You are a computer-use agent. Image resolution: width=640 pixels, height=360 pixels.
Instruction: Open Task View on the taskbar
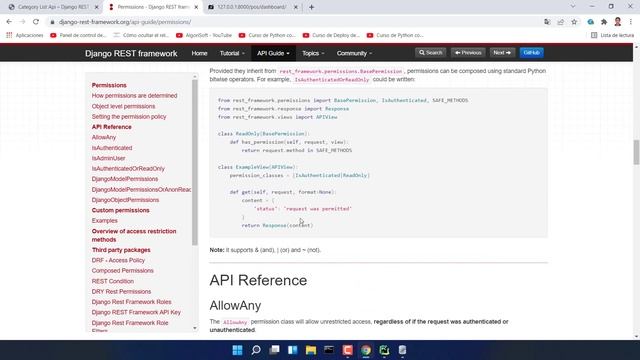click(274, 350)
